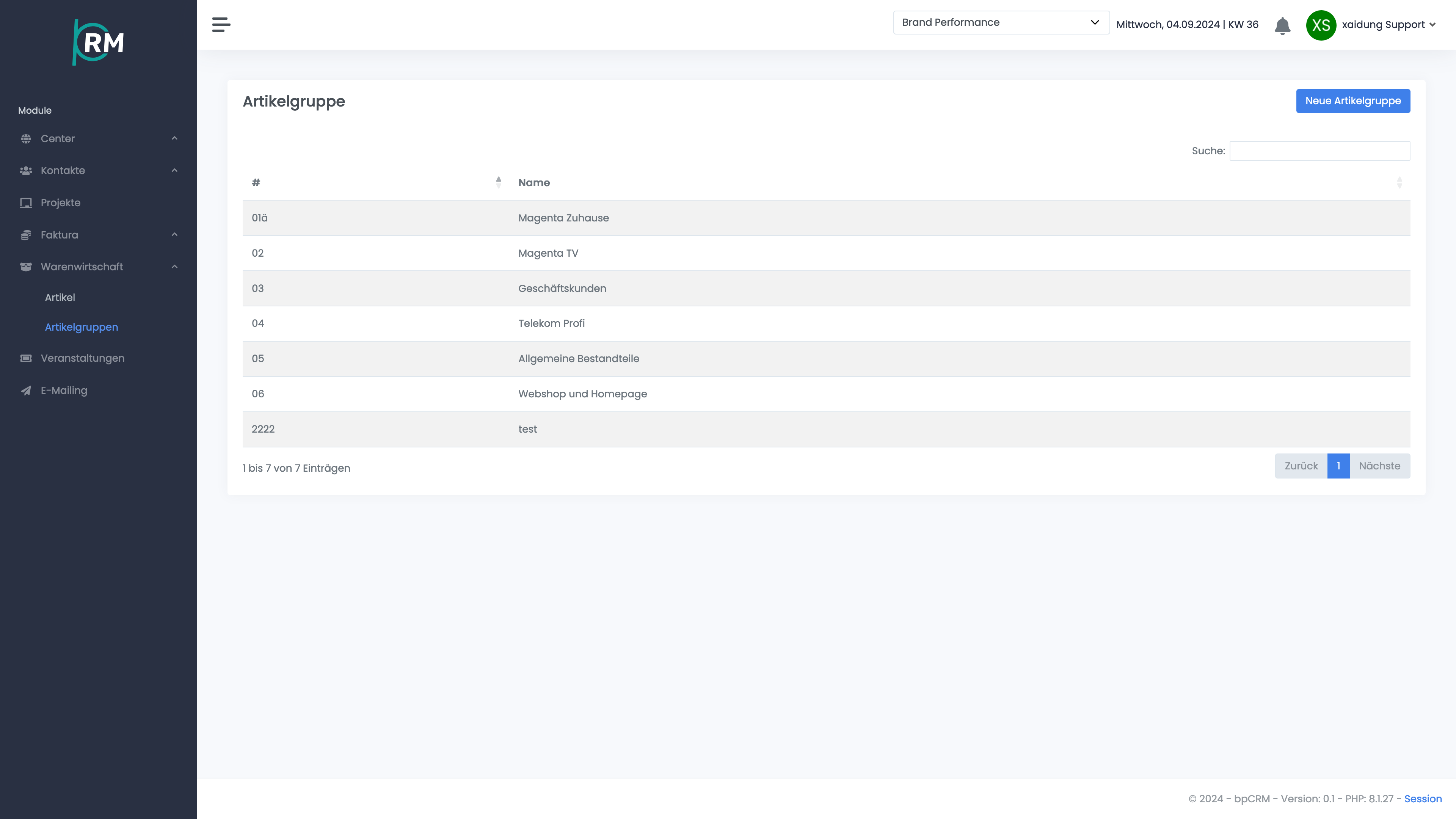Sort the table by the Name column arrows
This screenshot has height=819, width=1456.
[1400, 182]
